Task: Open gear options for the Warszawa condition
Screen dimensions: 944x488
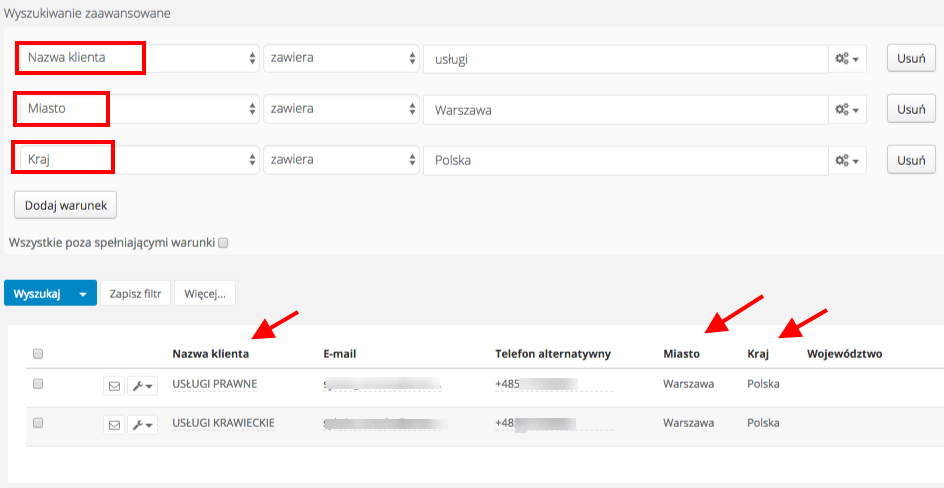Action: coord(849,110)
